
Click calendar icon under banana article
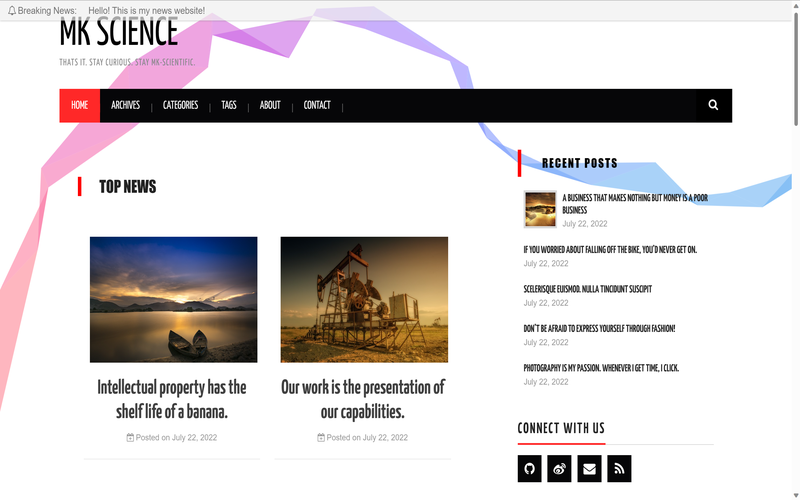pos(130,438)
